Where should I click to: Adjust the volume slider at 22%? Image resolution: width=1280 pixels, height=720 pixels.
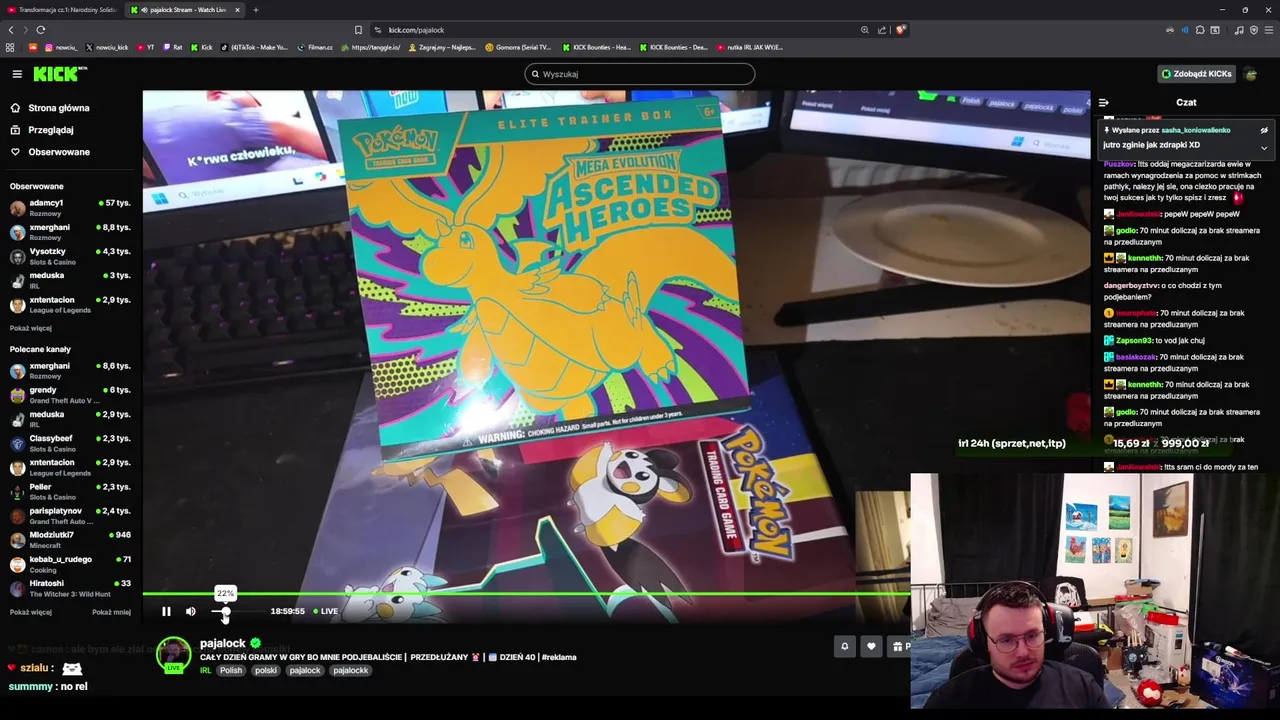pos(225,611)
